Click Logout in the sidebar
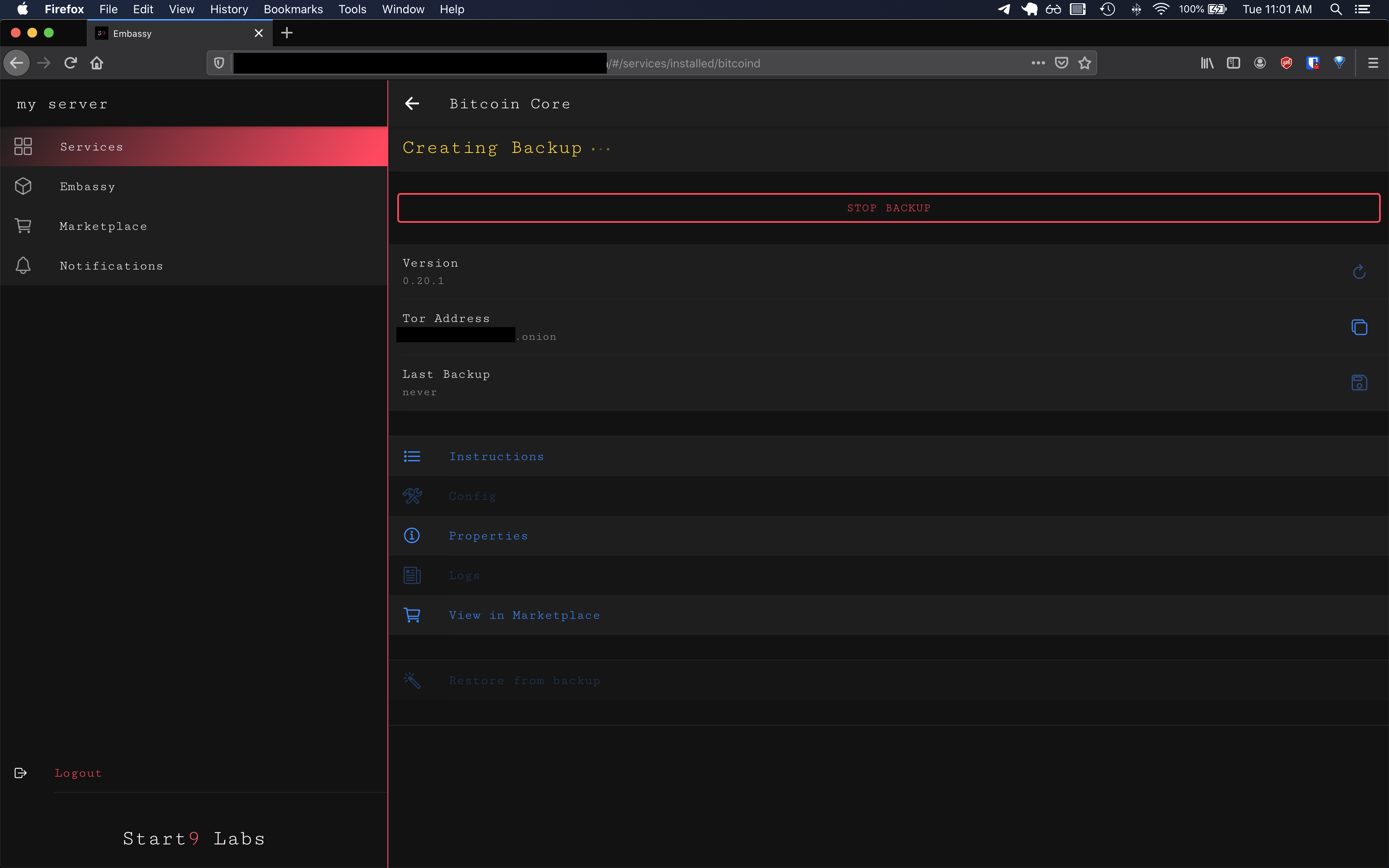Viewport: 1389px width, 868px height. (78, 773)
